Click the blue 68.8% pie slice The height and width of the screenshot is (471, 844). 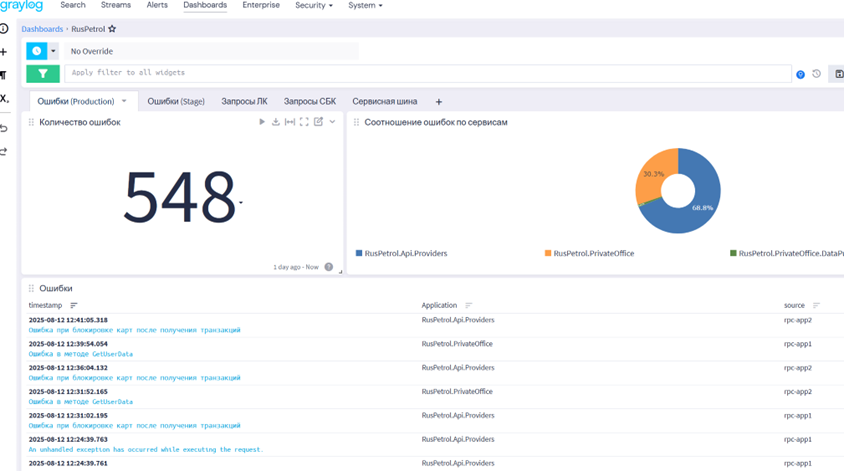[702, 207]
